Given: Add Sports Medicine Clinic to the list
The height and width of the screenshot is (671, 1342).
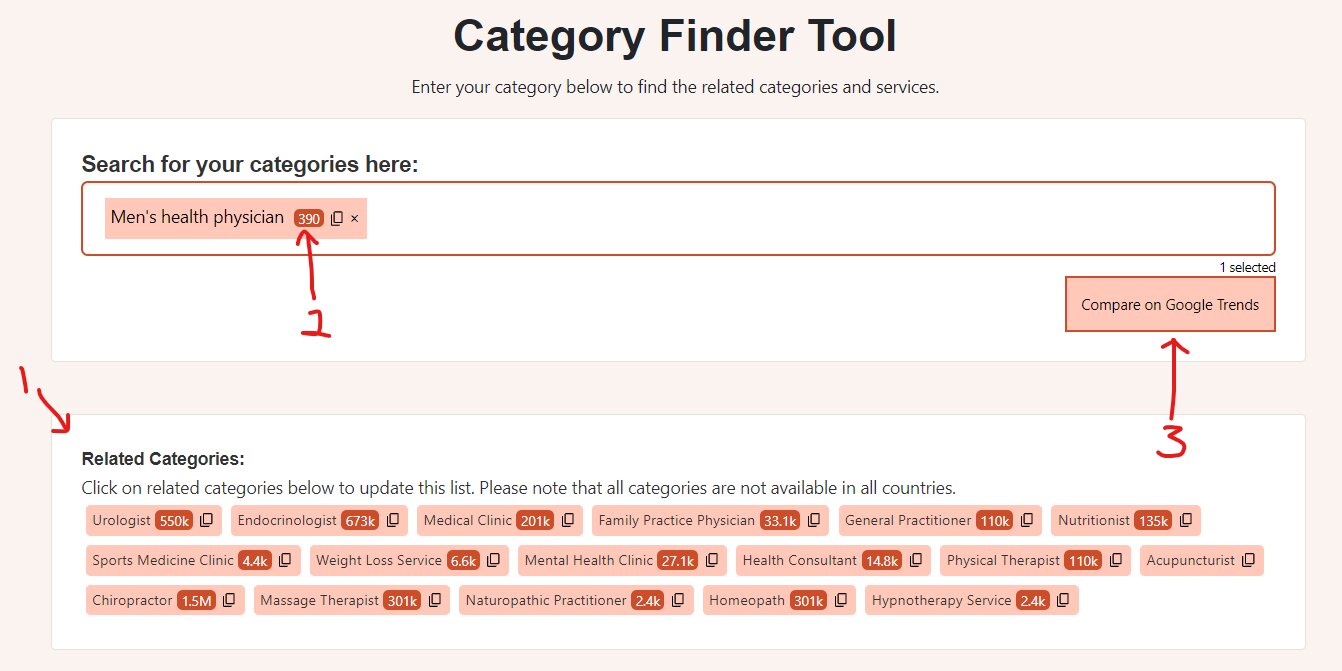Looking at the screenshot, I should click(163, 560).
